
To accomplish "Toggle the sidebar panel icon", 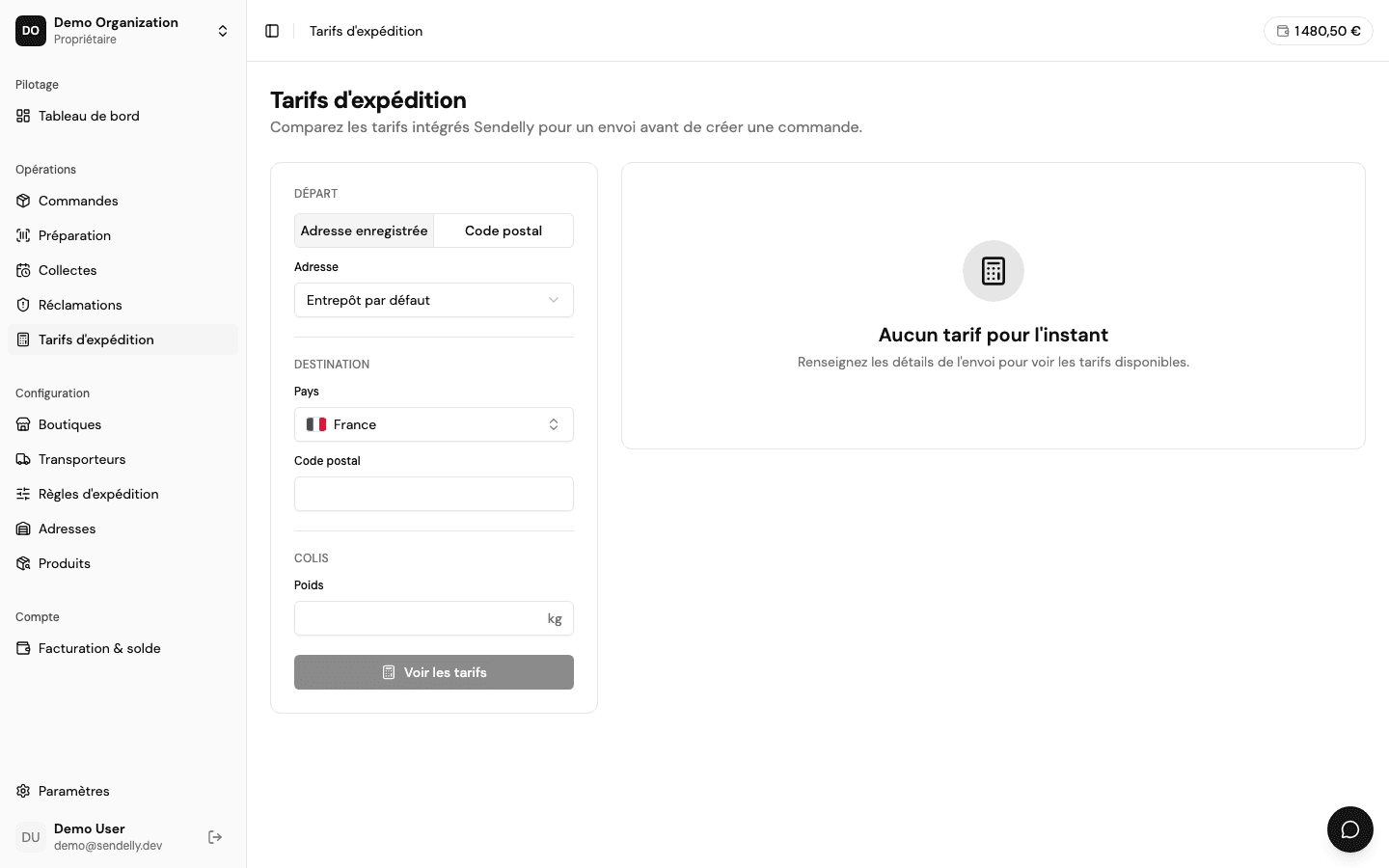I will pyautogui.click(x=272, y=31).
